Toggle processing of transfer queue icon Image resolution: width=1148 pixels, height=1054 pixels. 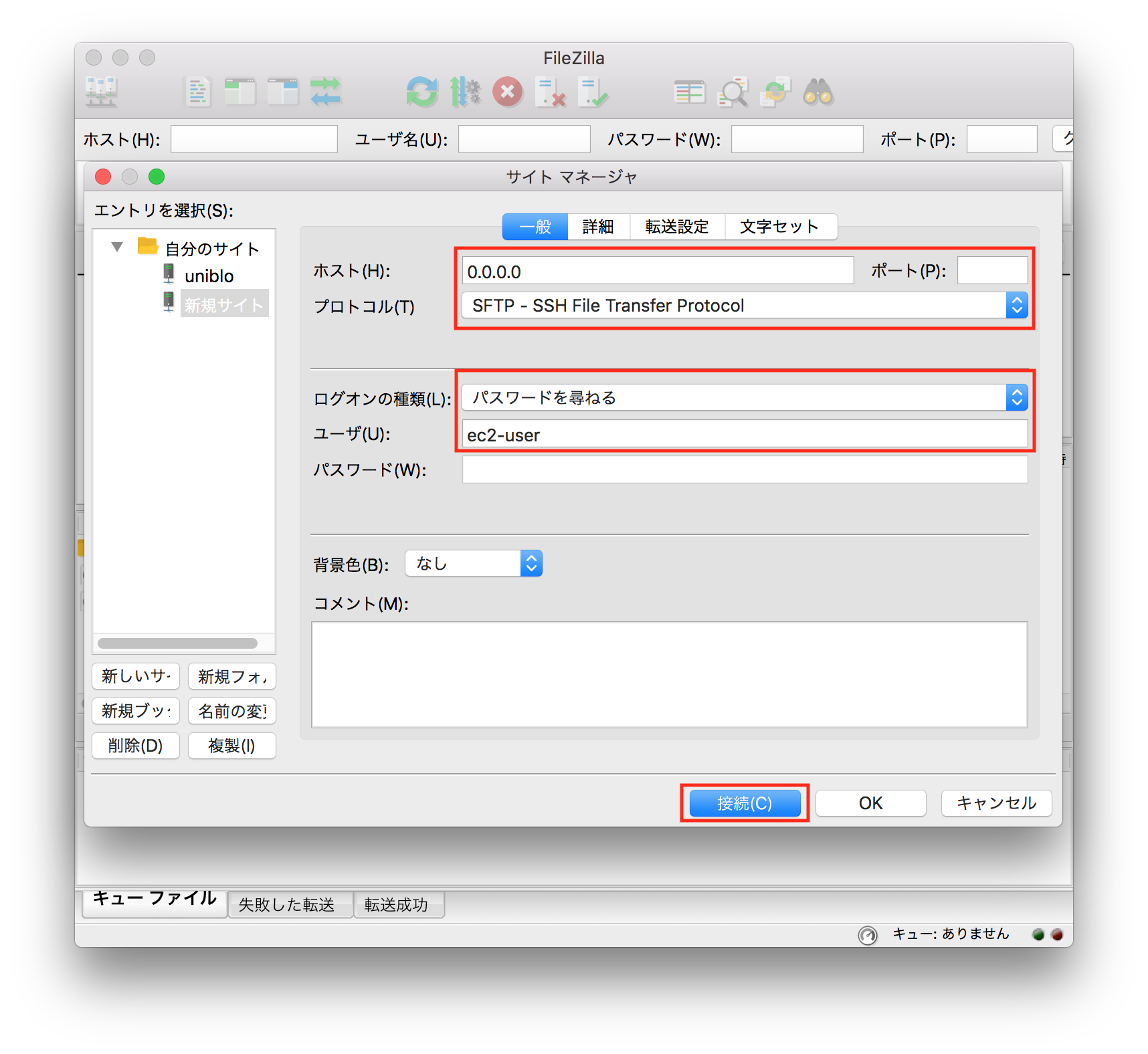[x=465, y=92]
